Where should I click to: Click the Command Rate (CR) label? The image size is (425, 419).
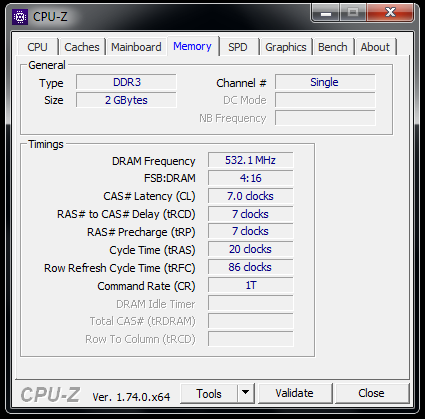(x=146, y=286)
